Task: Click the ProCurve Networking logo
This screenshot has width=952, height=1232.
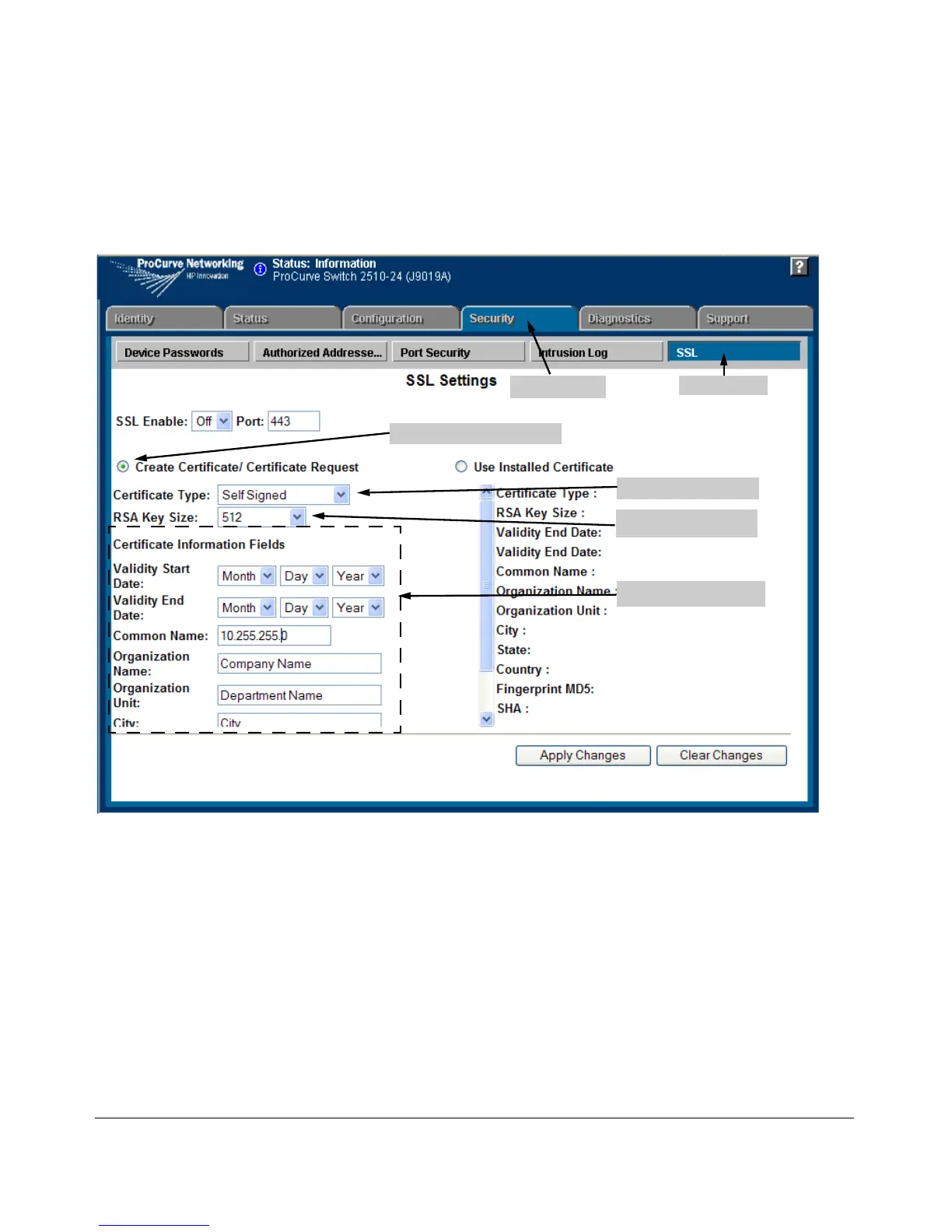Action: pyautogui.click(x=177, y=276)
